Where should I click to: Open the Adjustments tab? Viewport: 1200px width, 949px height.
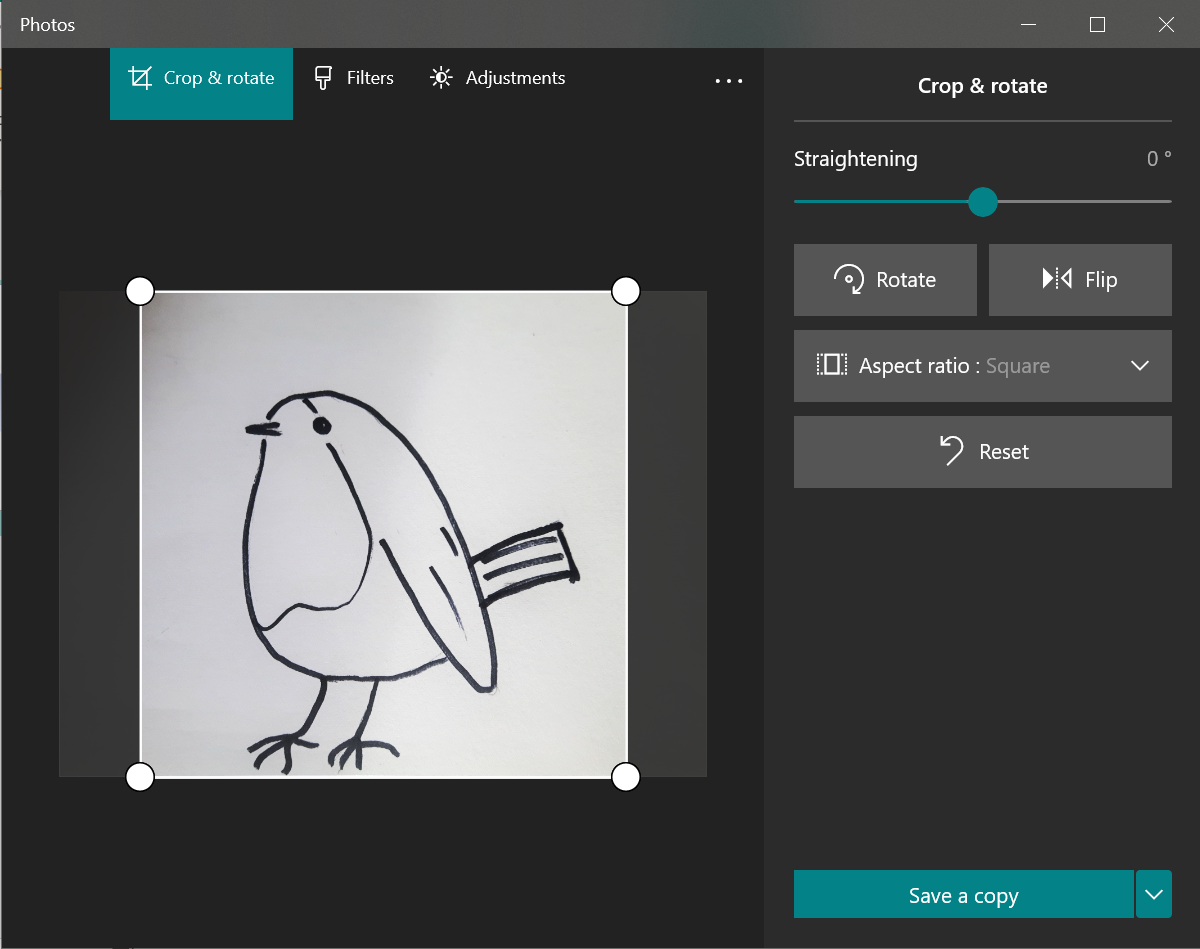tap(497, 78)
